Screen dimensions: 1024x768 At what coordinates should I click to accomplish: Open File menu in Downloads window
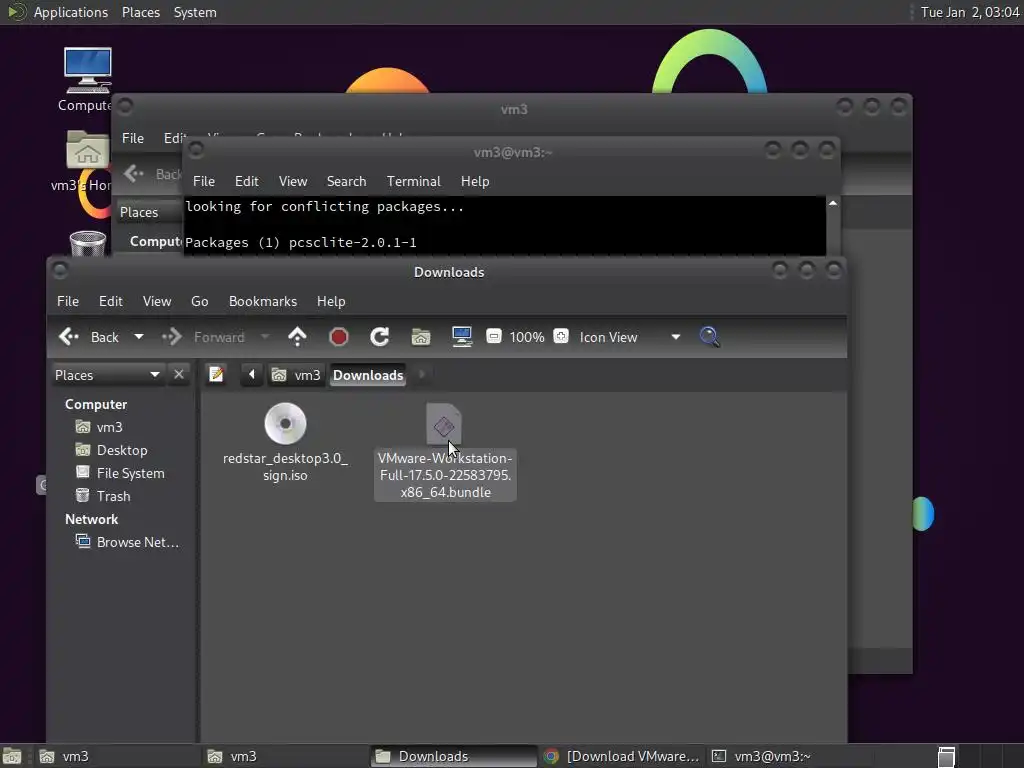pos(68,301)
